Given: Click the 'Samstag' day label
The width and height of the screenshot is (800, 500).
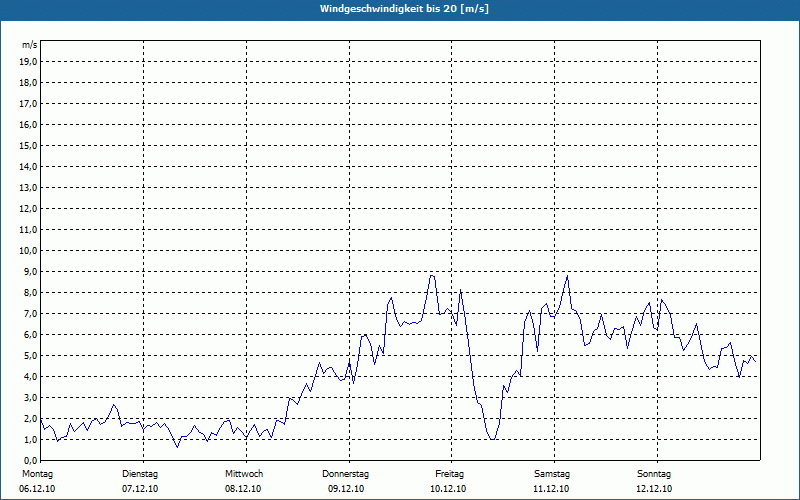Looking at the screenshot, I should pos(552,474).
